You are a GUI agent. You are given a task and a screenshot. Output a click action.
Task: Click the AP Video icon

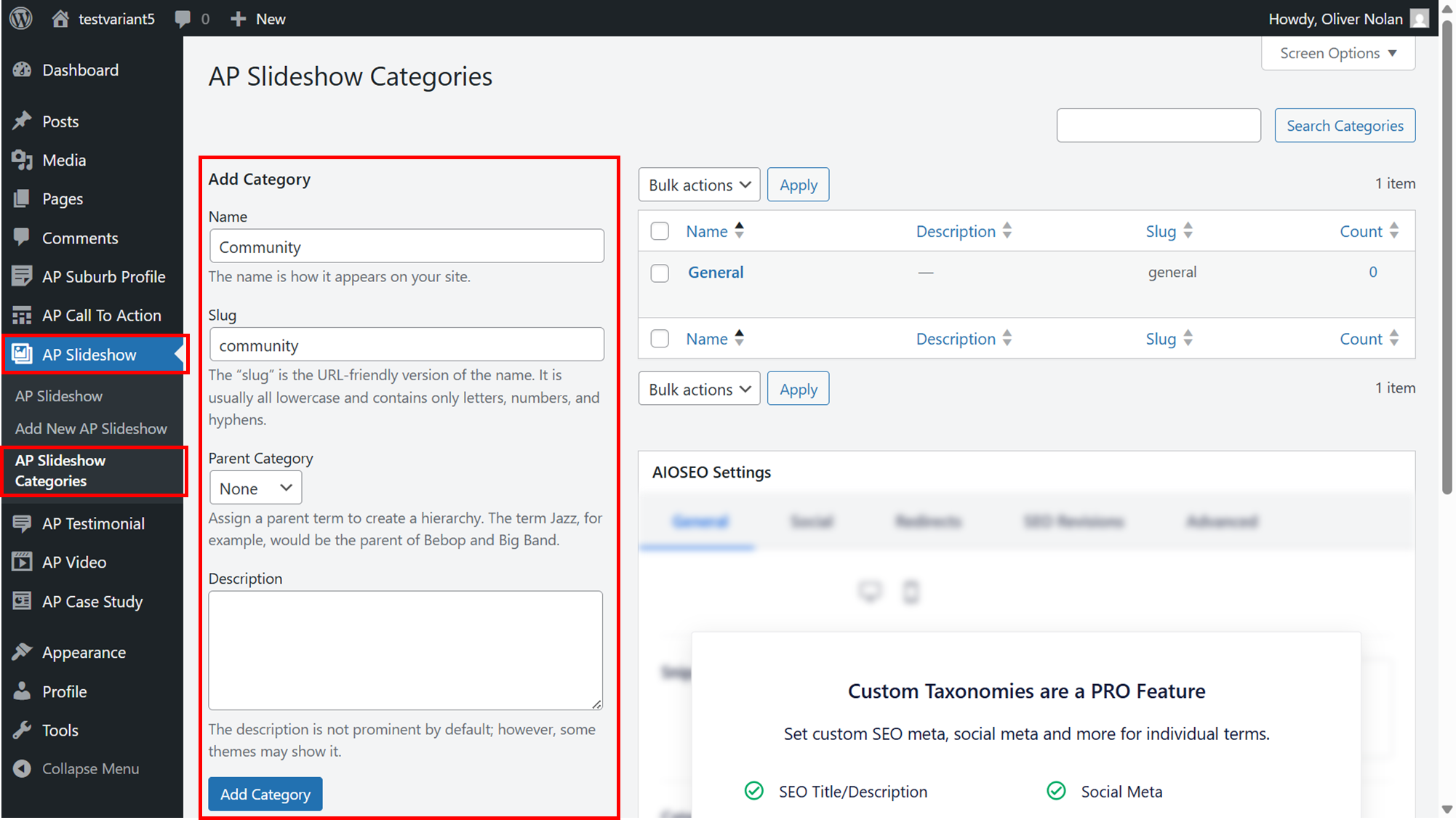23,562
